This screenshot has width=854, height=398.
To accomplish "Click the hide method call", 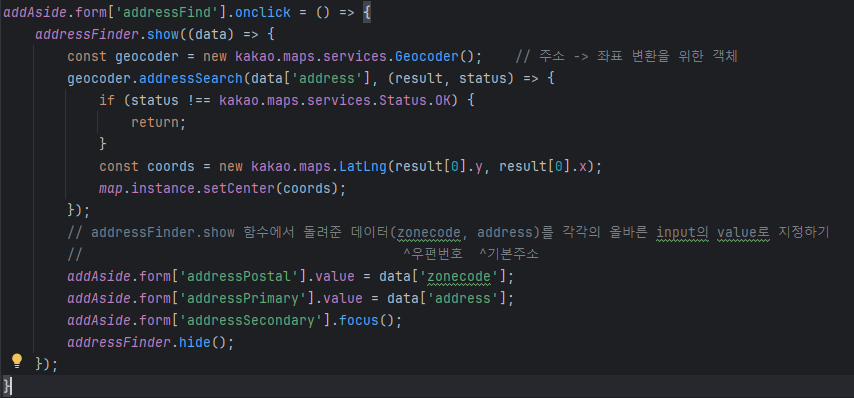I will tap(195, 342).
